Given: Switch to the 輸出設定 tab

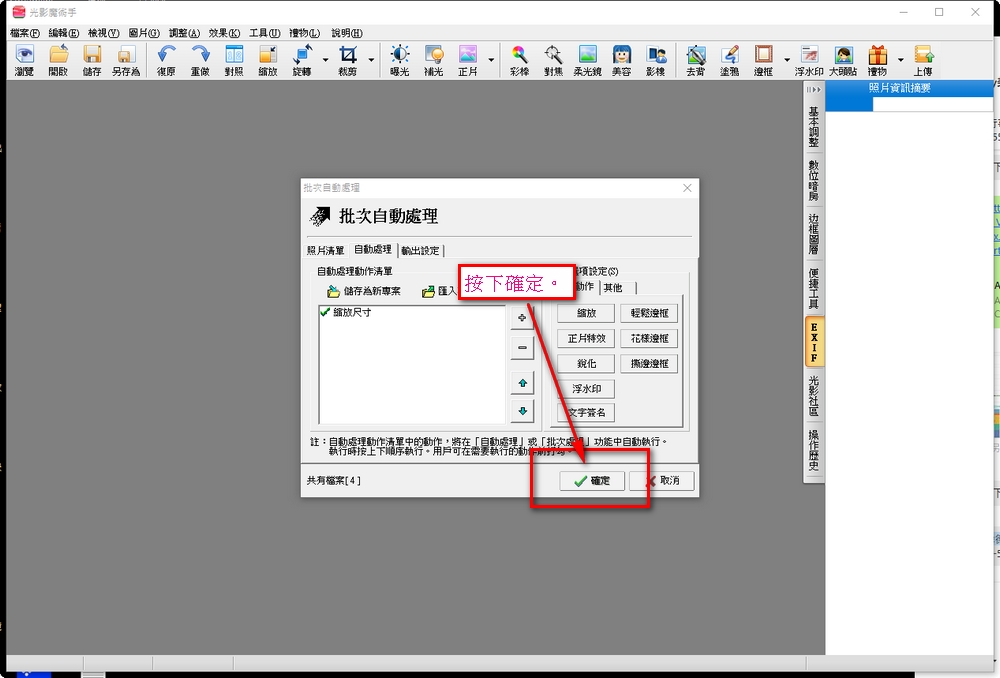Looking at the screenshot, I should click(421, 251).
